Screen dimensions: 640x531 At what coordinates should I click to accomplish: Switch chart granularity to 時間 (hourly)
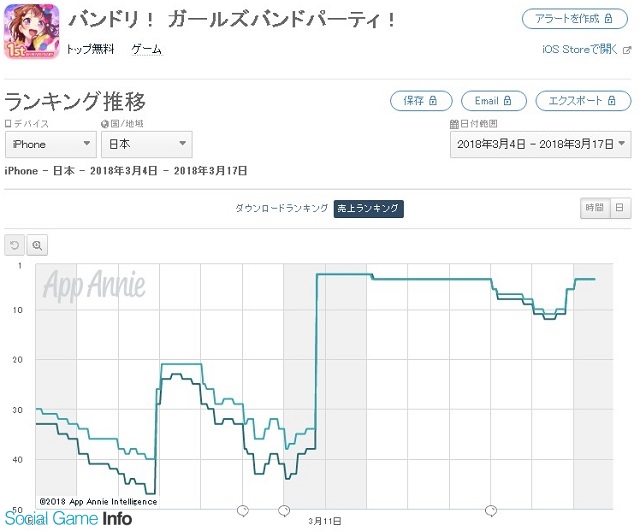coord(595,207)
